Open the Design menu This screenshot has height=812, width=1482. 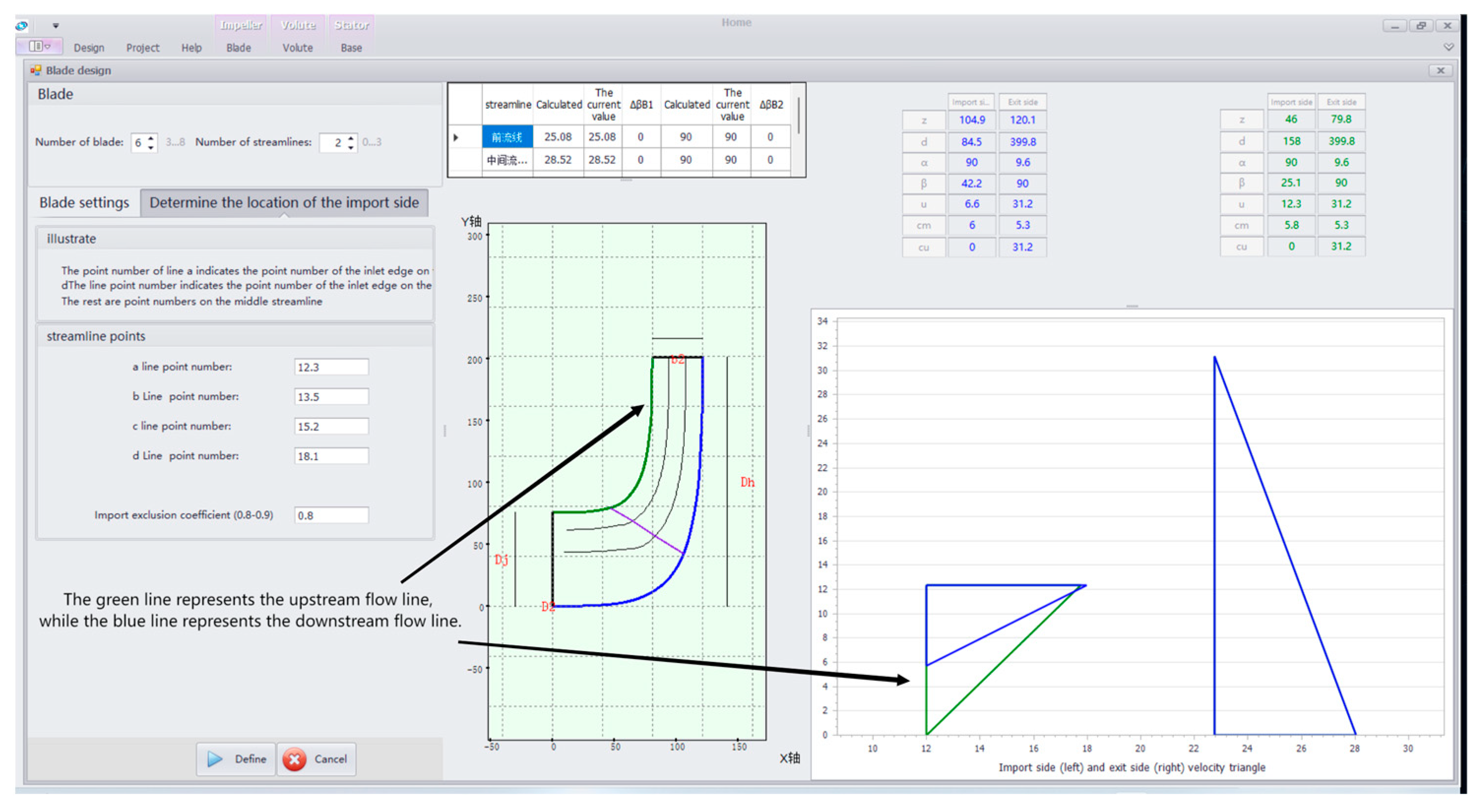click(x=89, y=48)
